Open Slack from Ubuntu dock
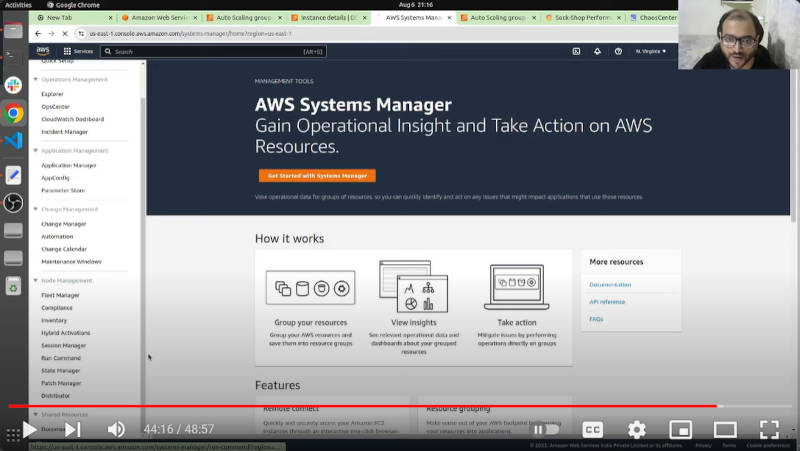Screen dimensions: 800x451 (x=13, y=85)
